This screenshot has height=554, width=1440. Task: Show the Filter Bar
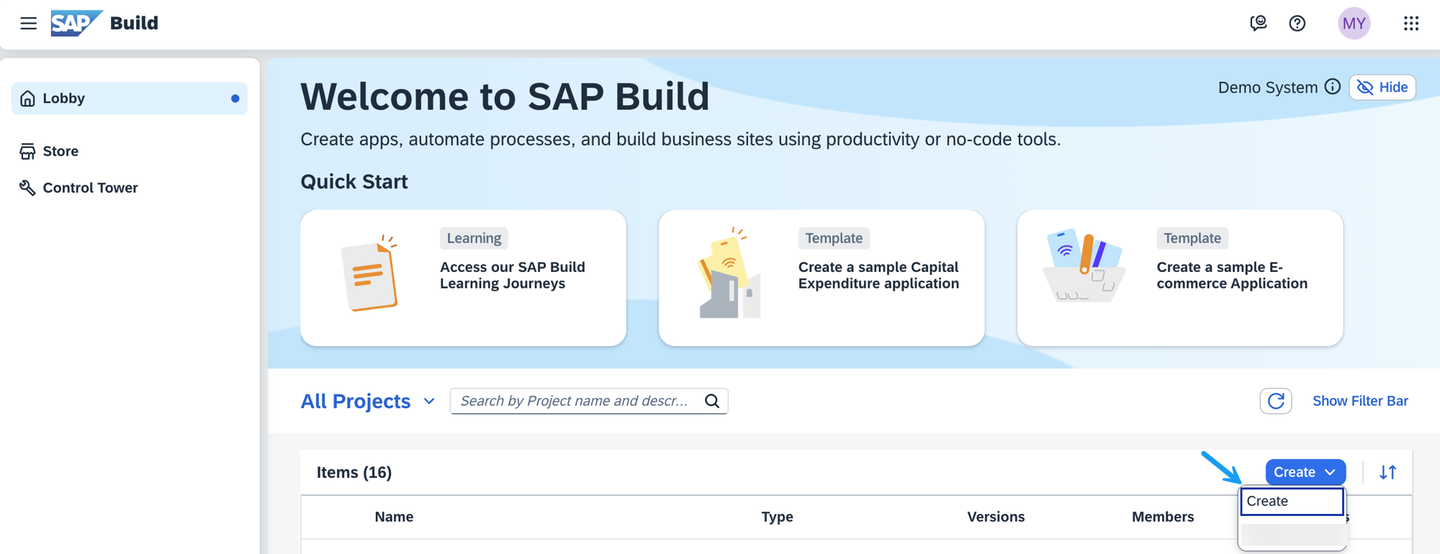click(1360, 401)
